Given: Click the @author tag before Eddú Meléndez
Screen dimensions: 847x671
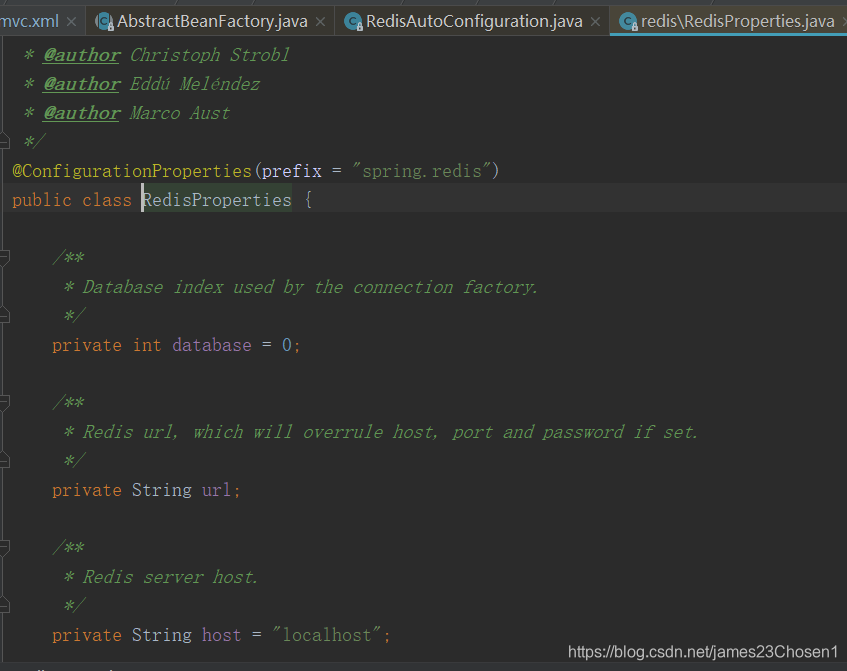Looking at the screenshot, I should tap(82, 84).
